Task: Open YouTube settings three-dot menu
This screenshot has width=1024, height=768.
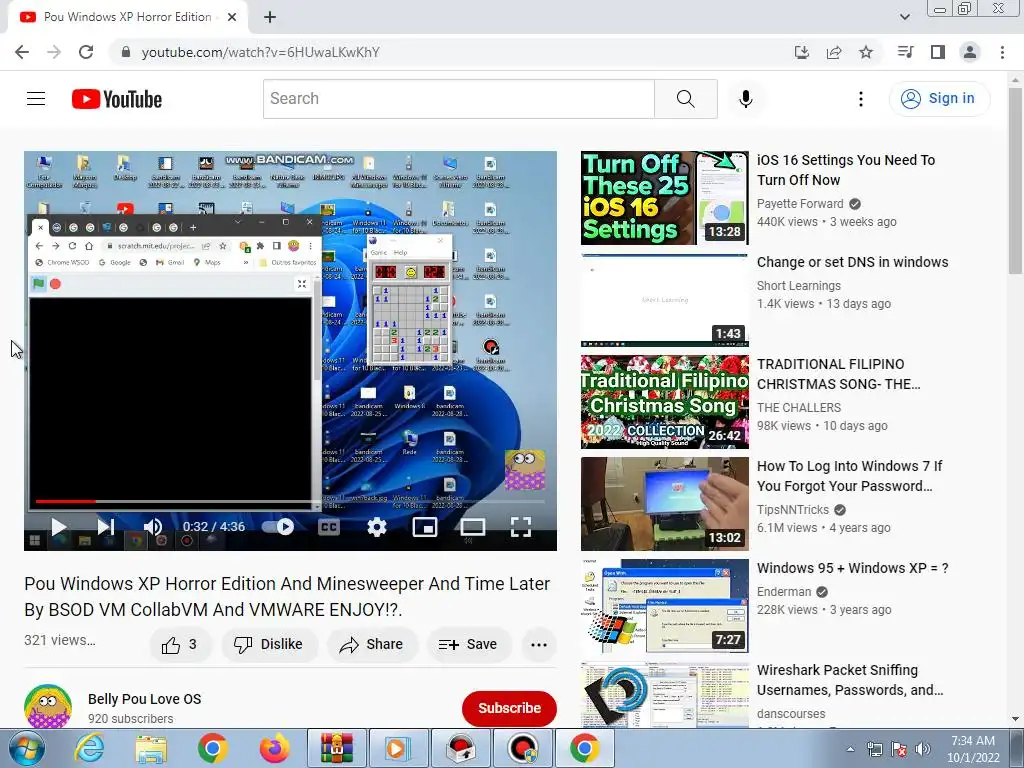Action: point(861,99)
